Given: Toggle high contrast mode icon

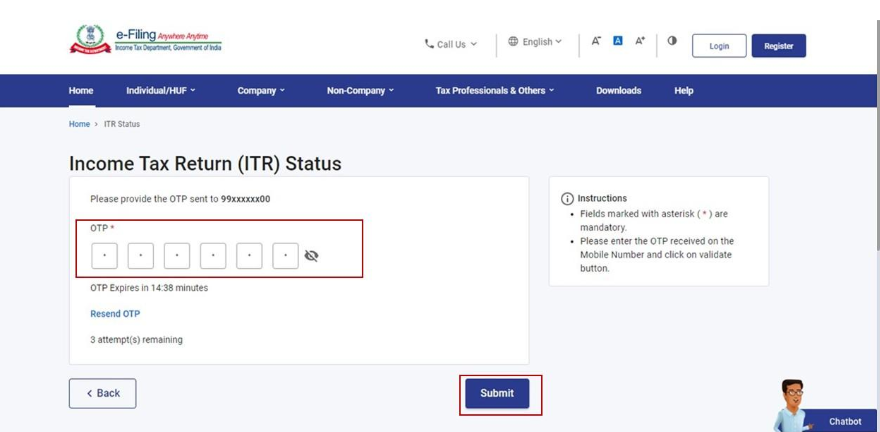Looking at the screenshot, I should 672,41.
